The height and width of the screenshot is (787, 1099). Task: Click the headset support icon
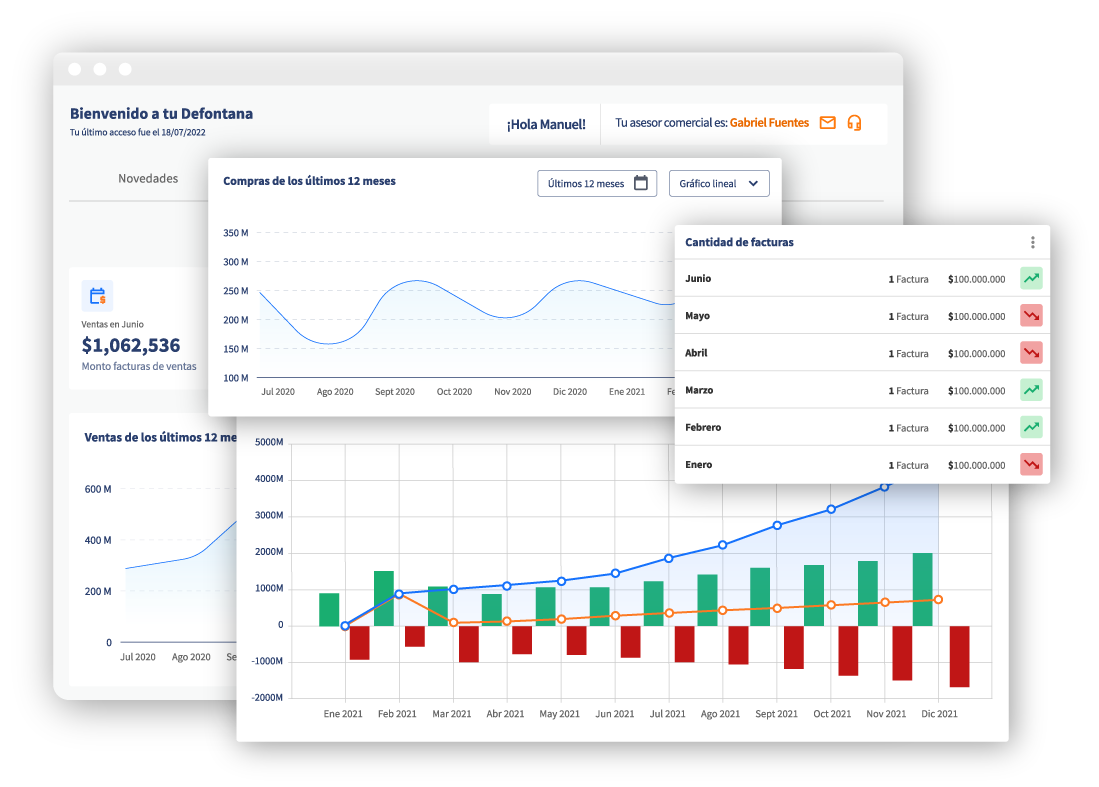click(x=853, y=123)
